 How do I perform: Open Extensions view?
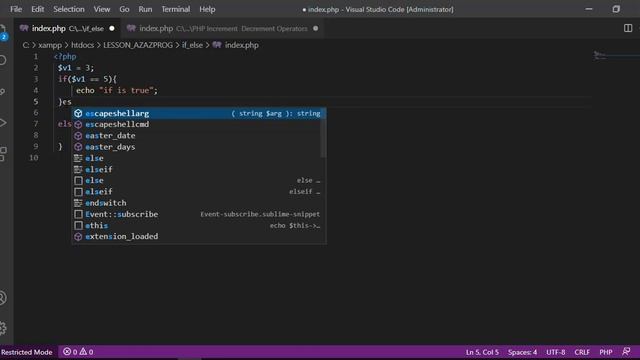pos(2,154)
